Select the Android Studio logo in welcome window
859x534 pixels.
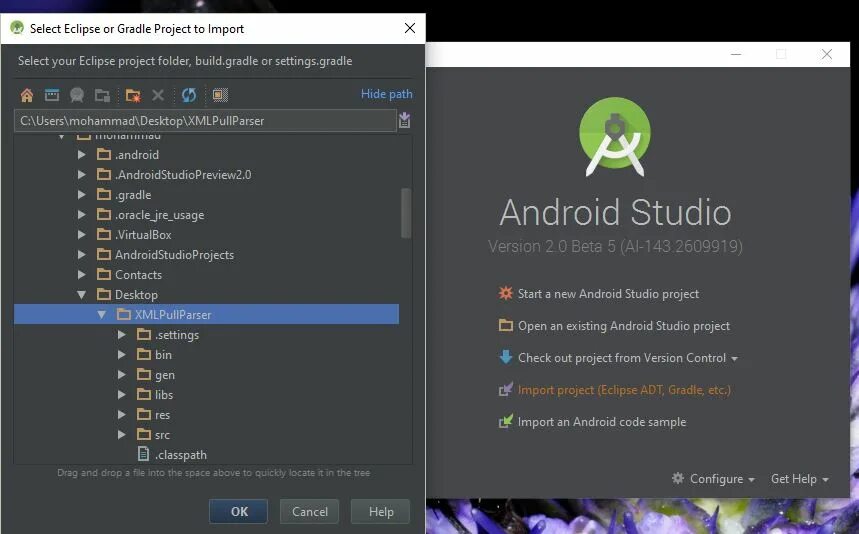coord(615,137)
